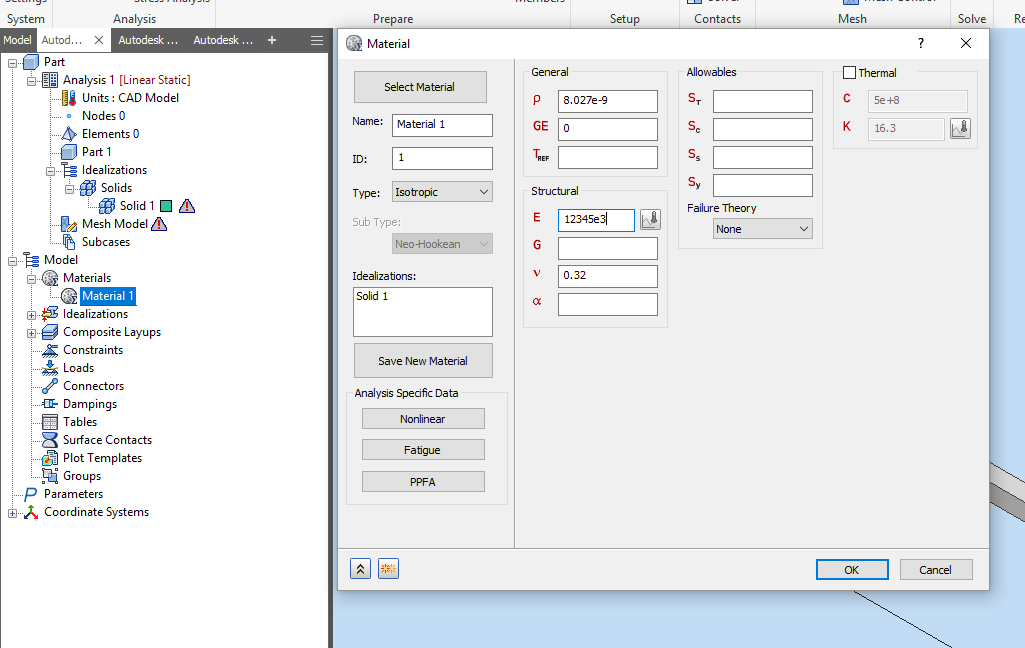Click the green color swatch beside Solid 1
Screen dimensions: 1025x648
(x=166, y=206)
